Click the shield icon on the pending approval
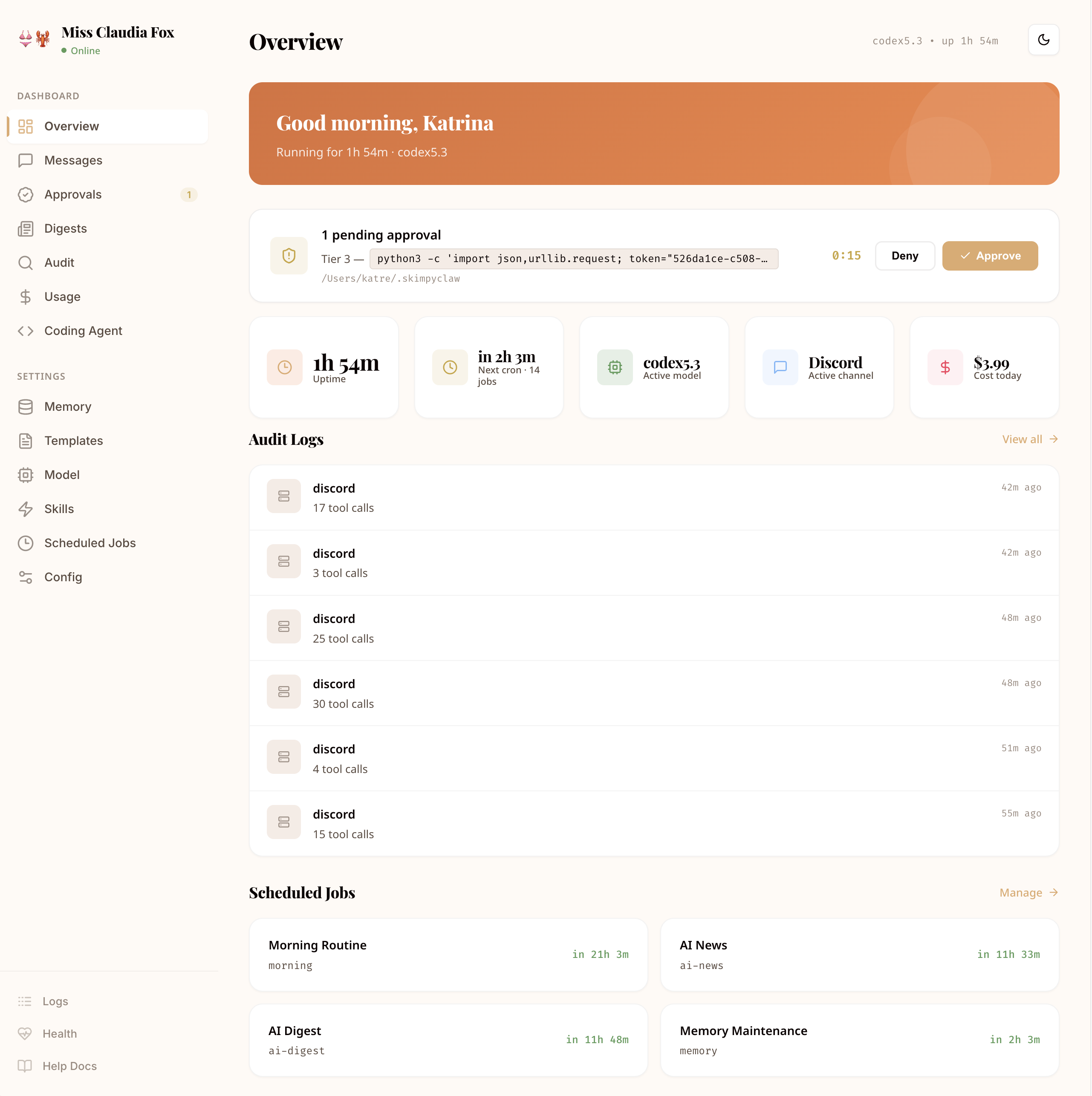1092x1096 pixels. (289, 256)
